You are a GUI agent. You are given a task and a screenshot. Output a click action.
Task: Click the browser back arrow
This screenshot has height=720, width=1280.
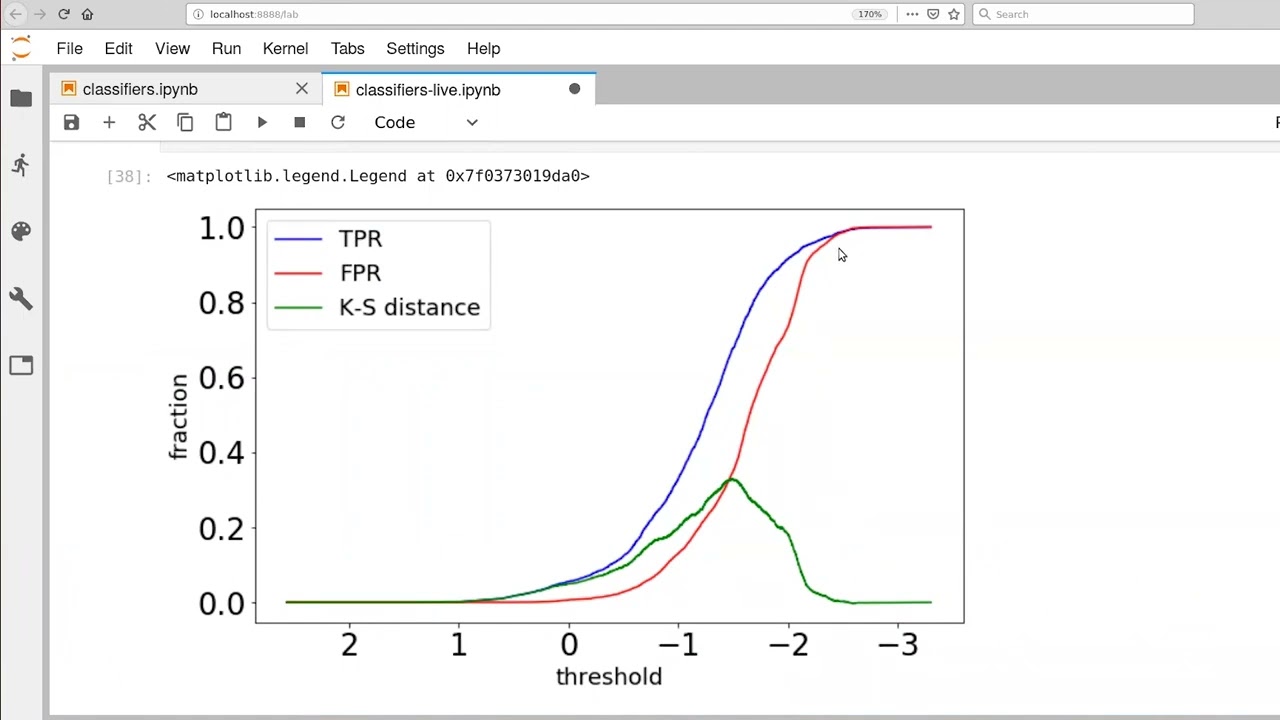(x=15, y=14)
